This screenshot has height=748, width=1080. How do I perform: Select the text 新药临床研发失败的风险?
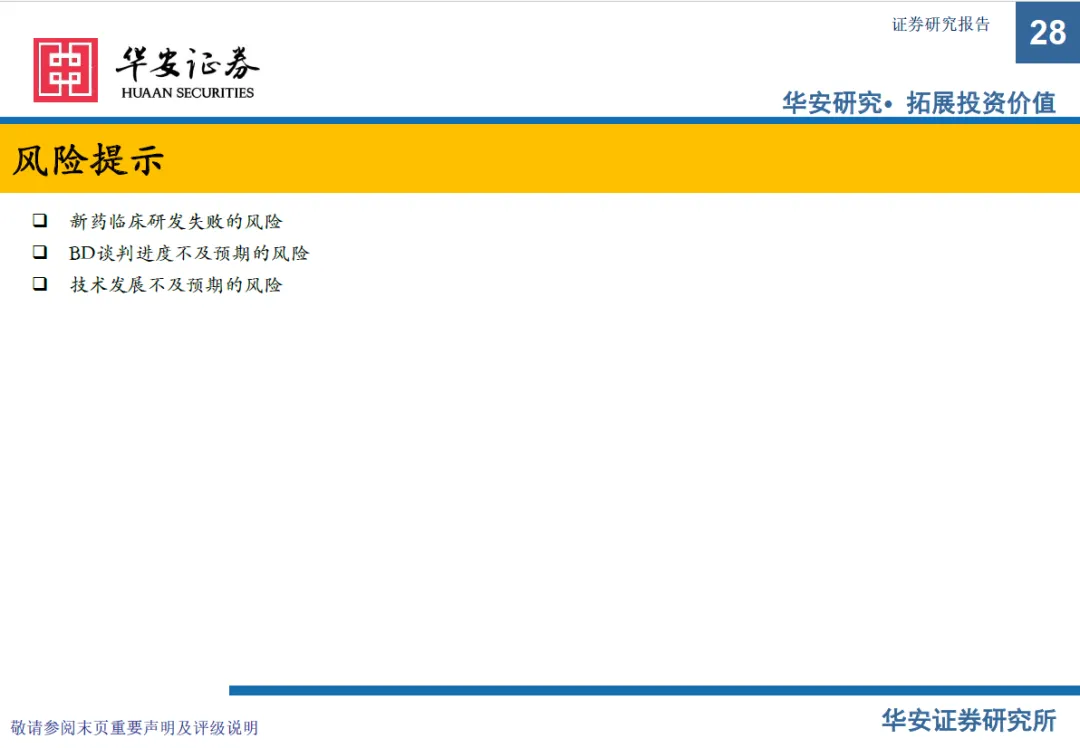[176, 221]
